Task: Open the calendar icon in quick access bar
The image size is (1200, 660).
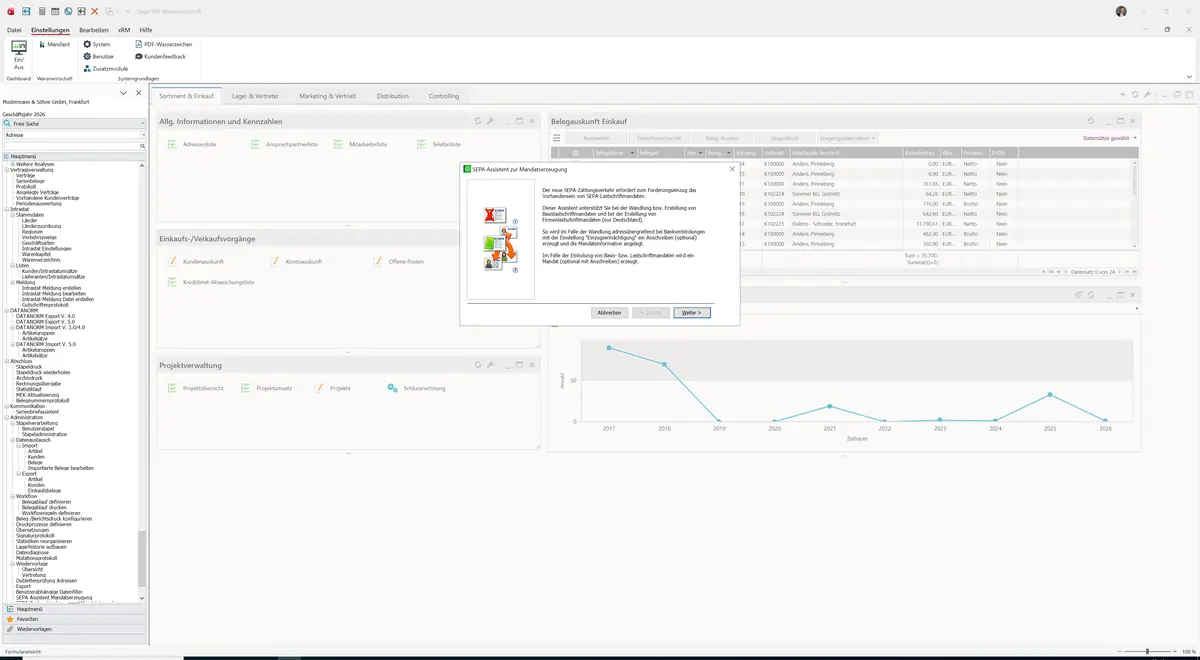Action: coord(55,11)
